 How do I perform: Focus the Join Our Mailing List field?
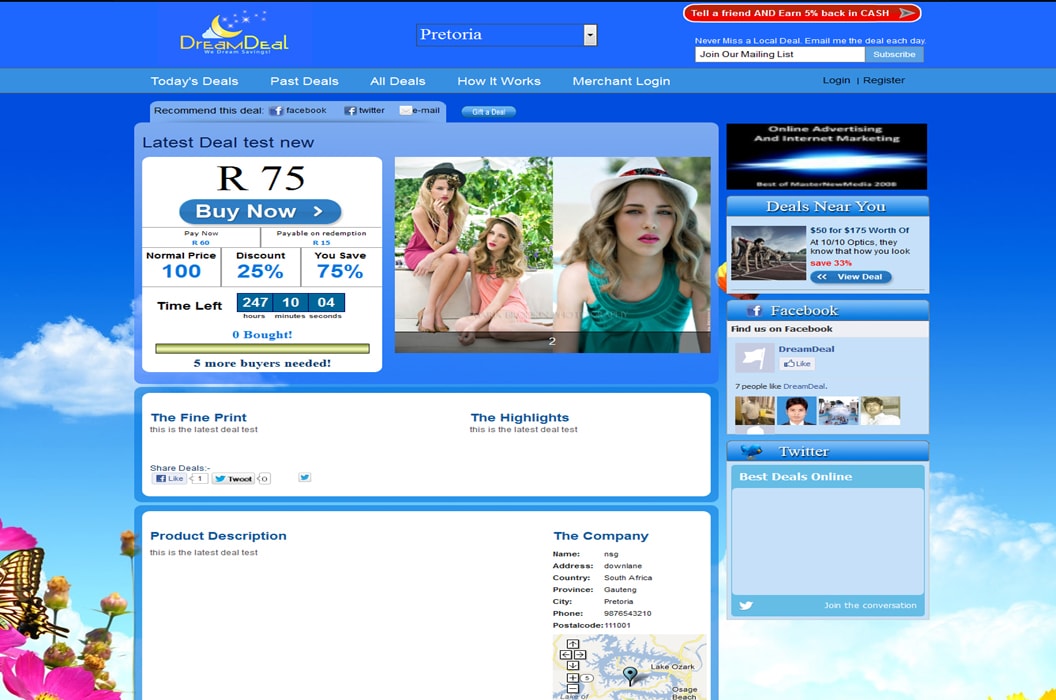coord(779,55)
